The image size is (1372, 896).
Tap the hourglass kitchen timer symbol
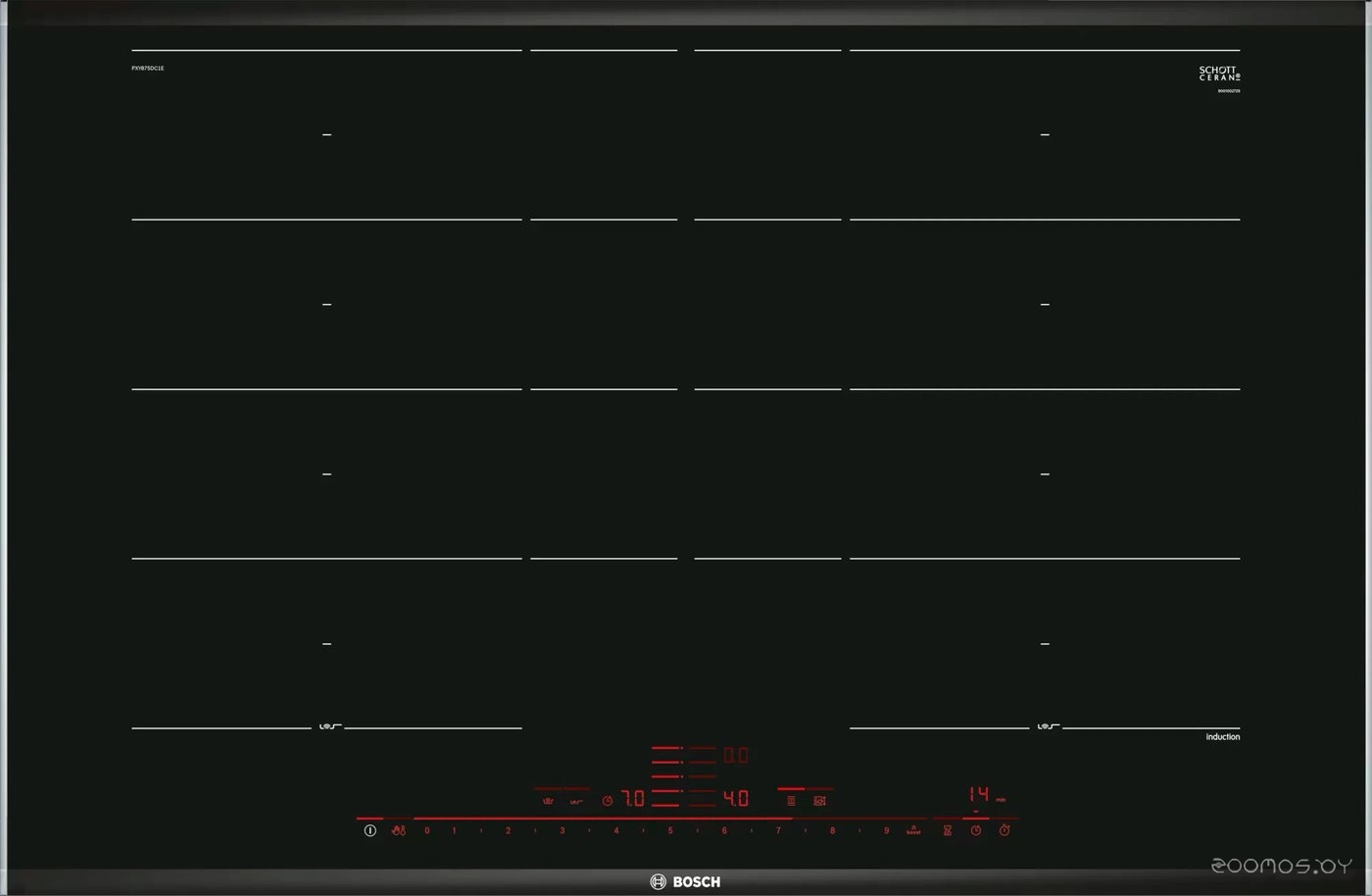coord(948,830)
